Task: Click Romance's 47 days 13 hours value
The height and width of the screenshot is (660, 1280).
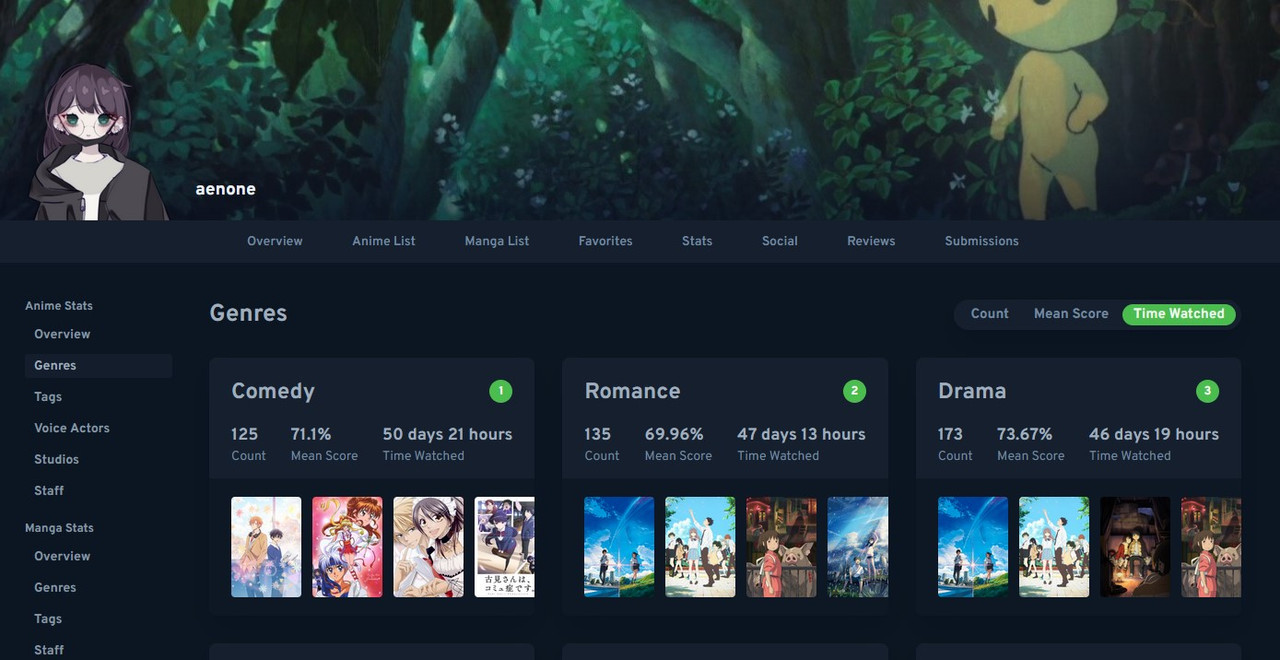Action: tap(801, 434)
